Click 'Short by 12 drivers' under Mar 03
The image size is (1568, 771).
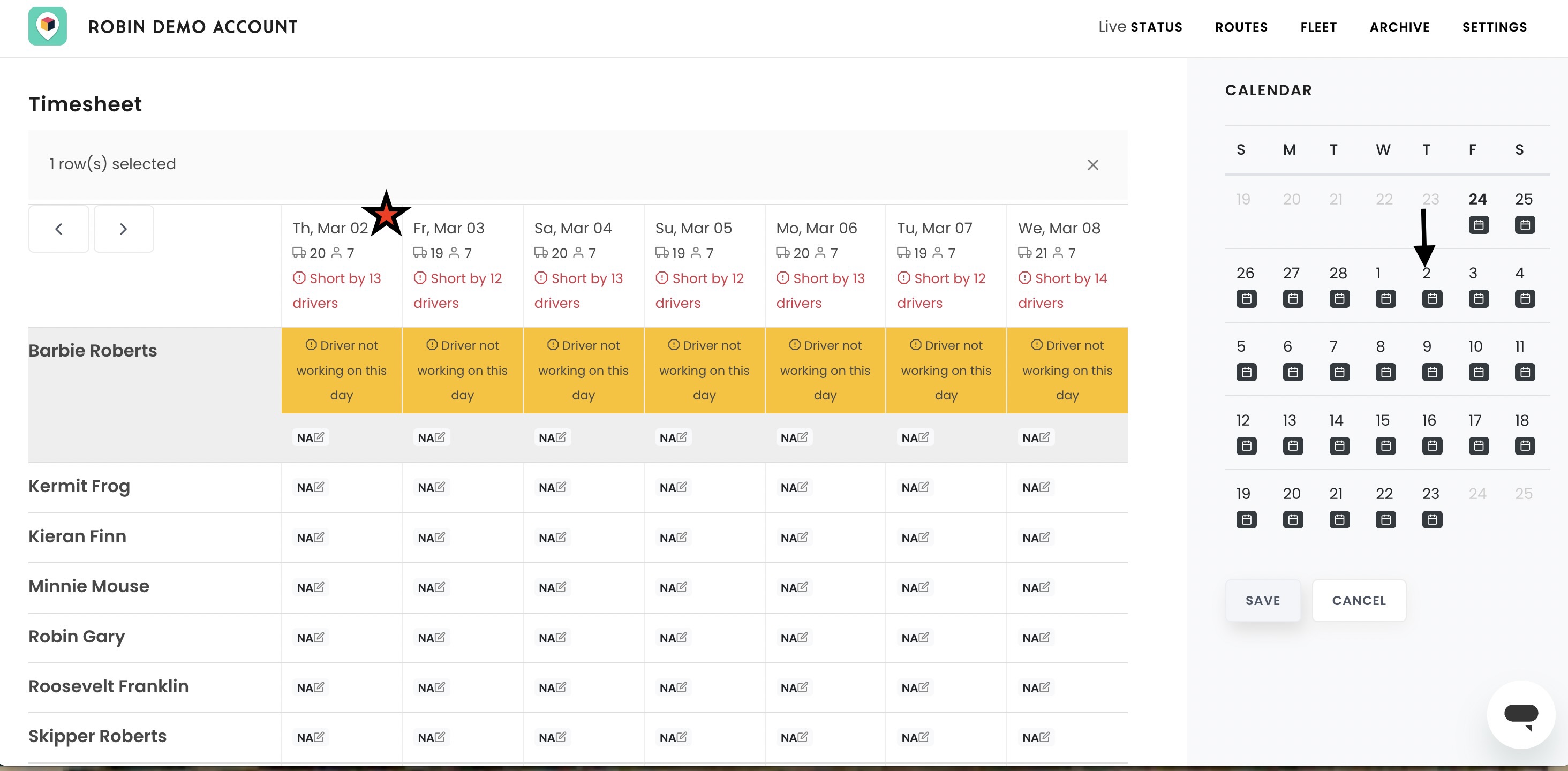tap(458, 290)
